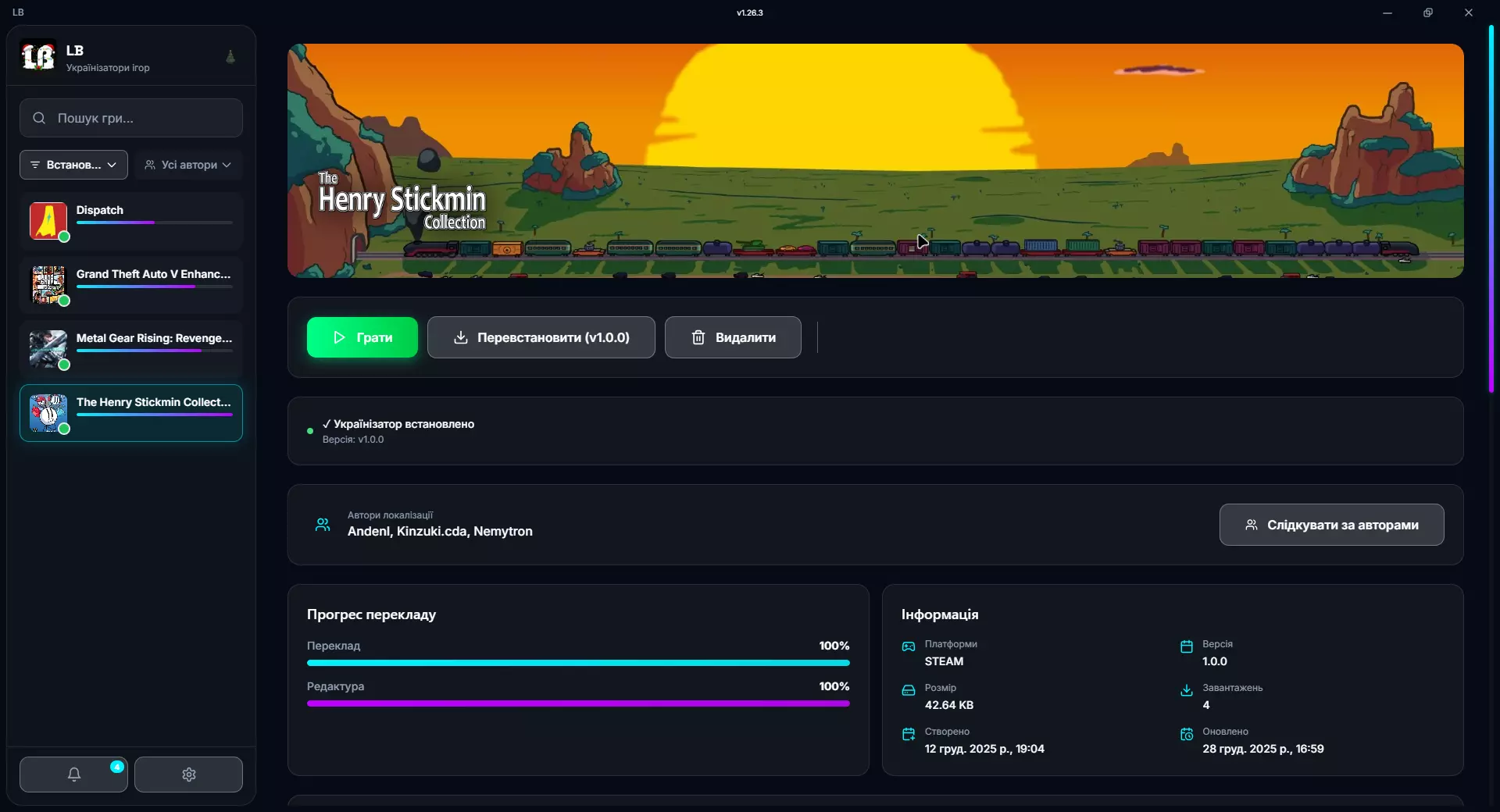Click the Розмір drive icon

pyautogui.click(x=909, y=690)
